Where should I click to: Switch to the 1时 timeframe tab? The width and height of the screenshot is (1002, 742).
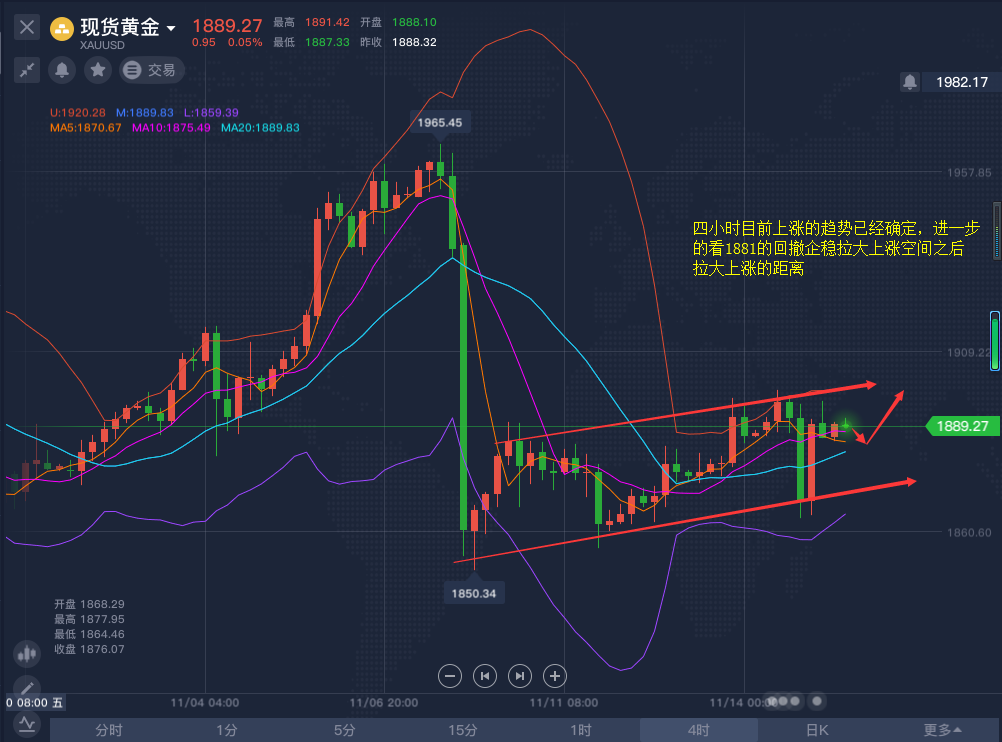tap(581, 730)
